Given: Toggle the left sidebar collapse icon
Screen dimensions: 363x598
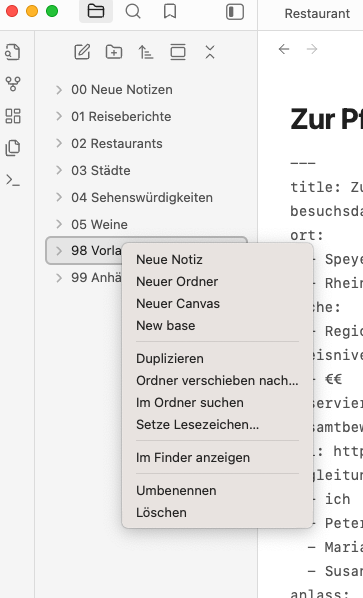Looking at the screenshot, I should click(235, 11).
